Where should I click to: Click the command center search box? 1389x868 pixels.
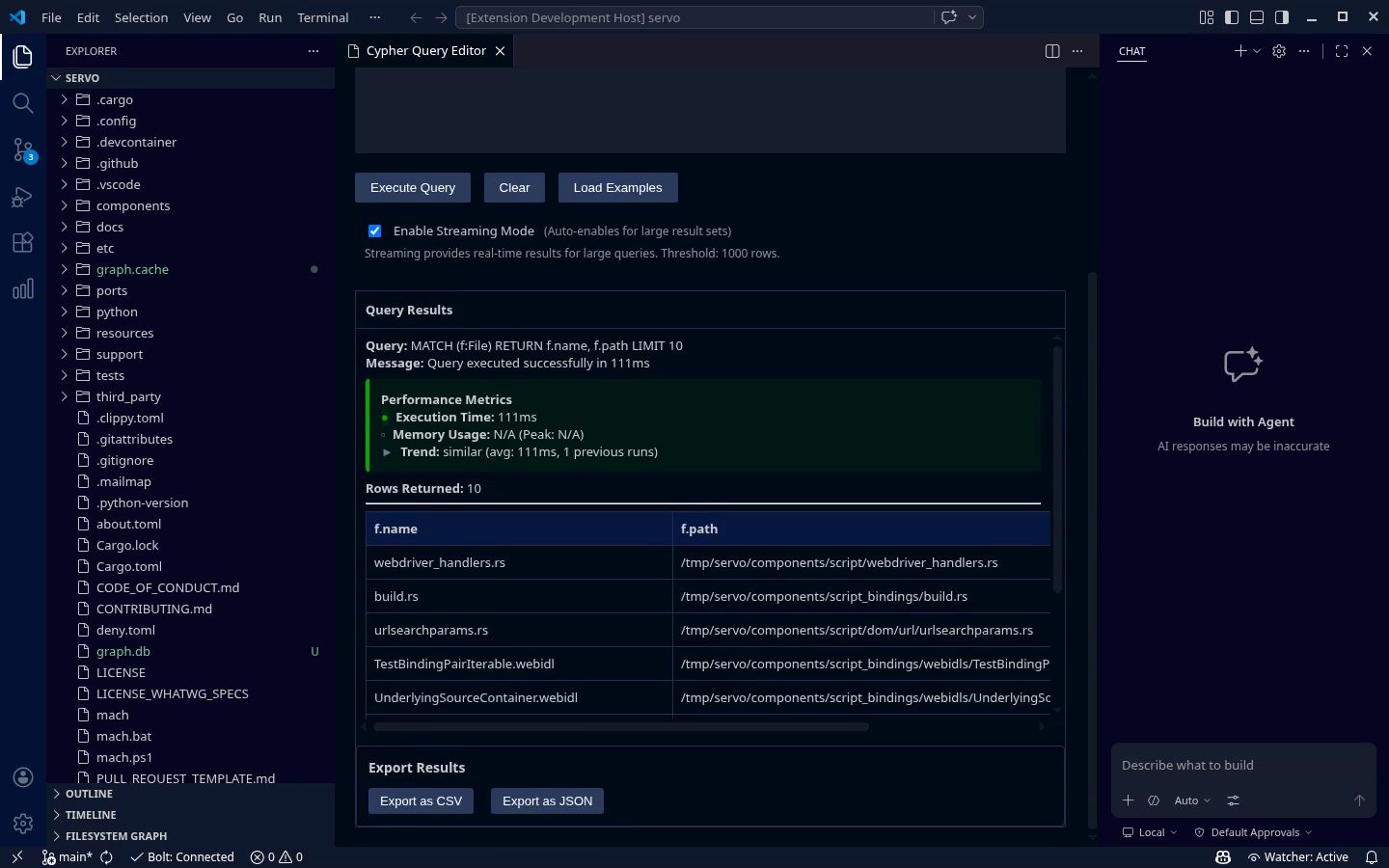694,17
